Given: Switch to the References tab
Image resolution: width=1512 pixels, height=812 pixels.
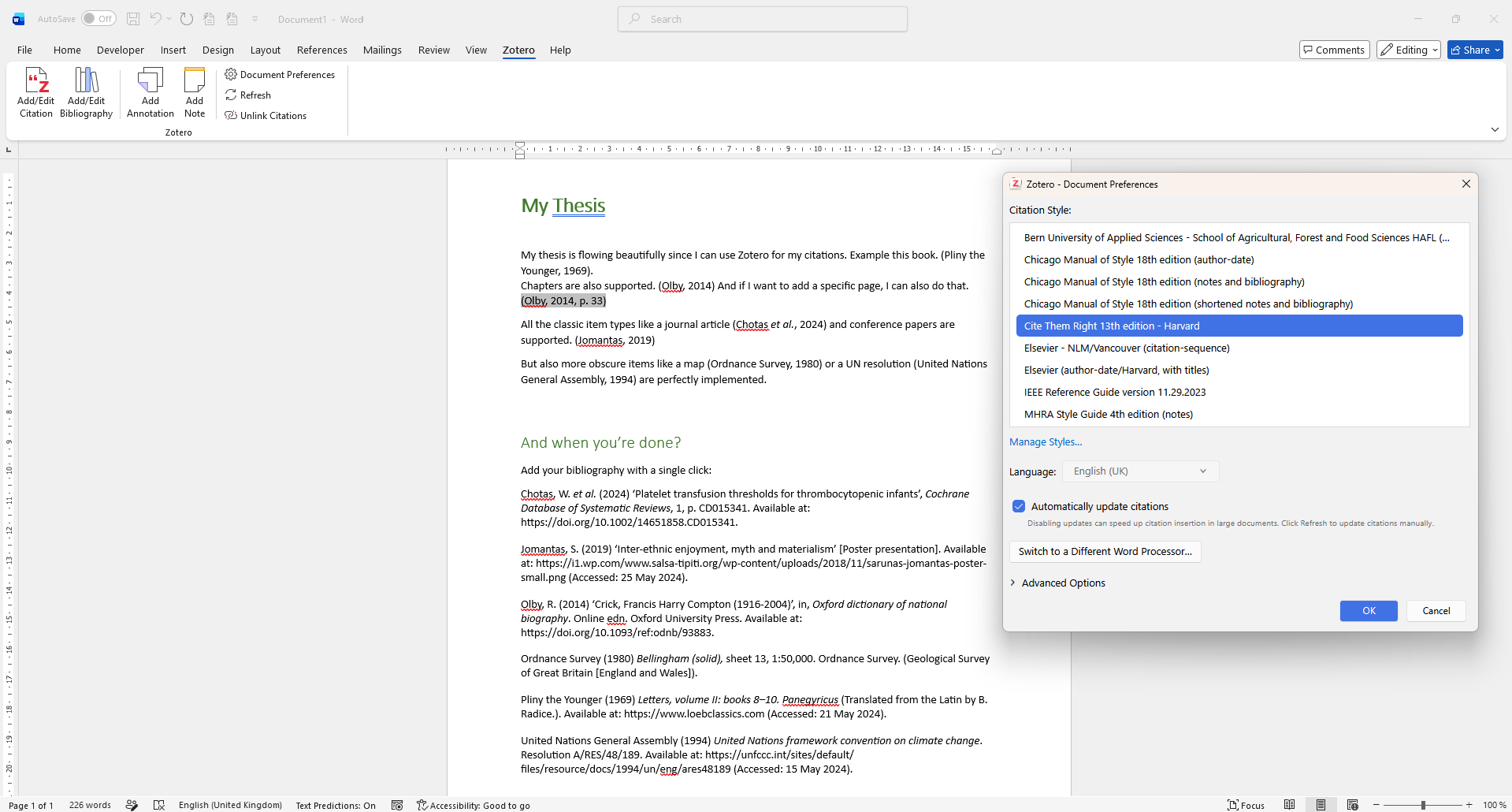Looking at the screenshot, I should [322, 50].
